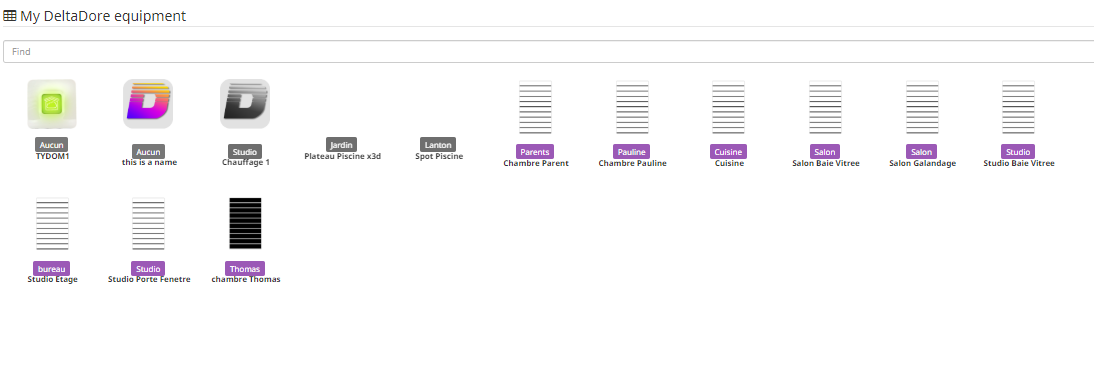Select the black closed shutter for chambre Thomas
Viewport: 1094px width, 369px height.
coord(246,224)
